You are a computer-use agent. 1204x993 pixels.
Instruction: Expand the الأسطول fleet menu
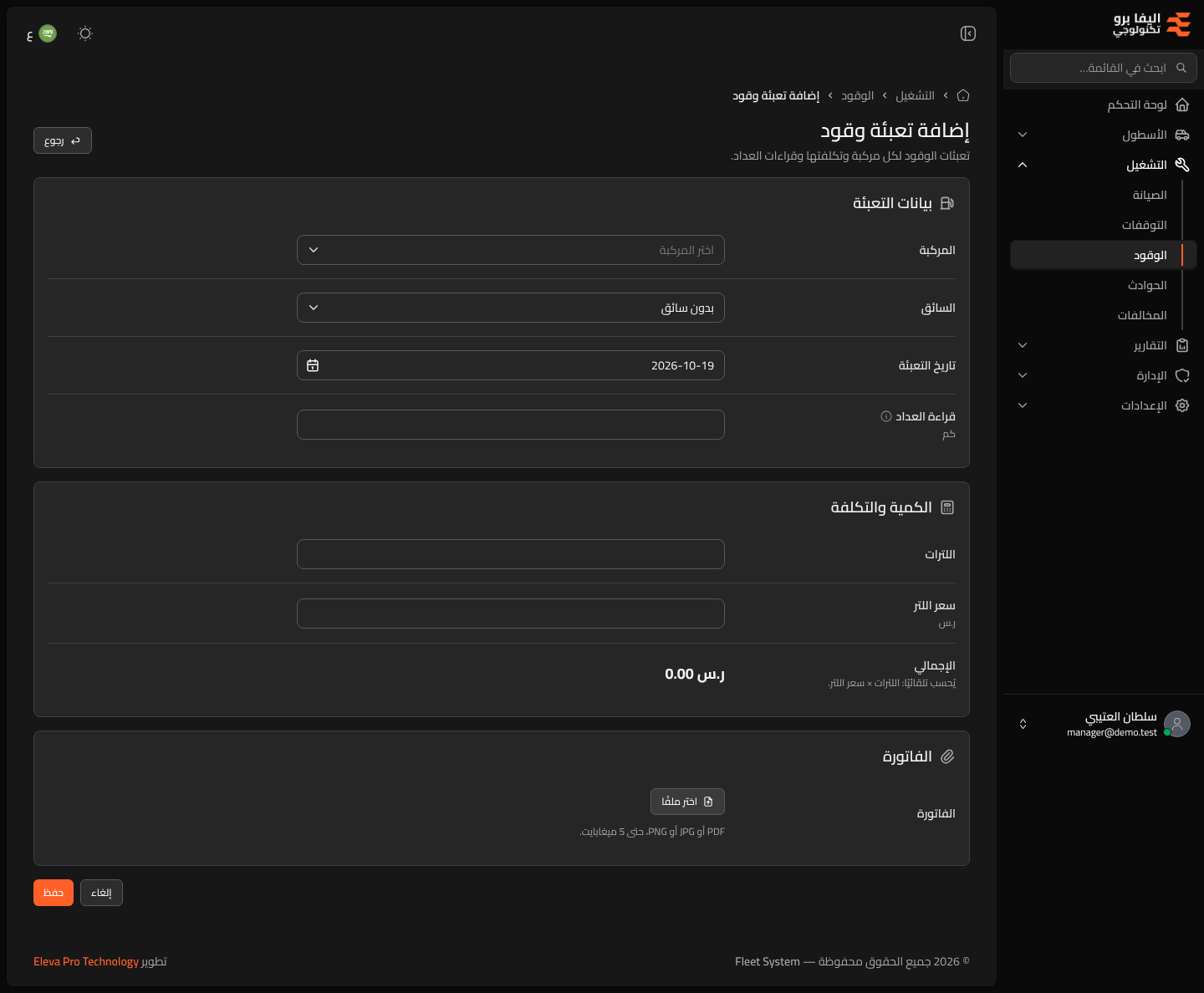pyautogui.click(x=1104, y=135)
